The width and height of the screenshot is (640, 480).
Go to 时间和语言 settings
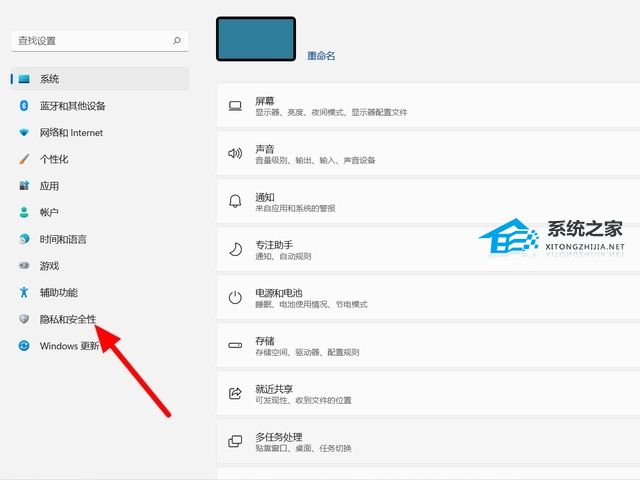tap(100, 239)
